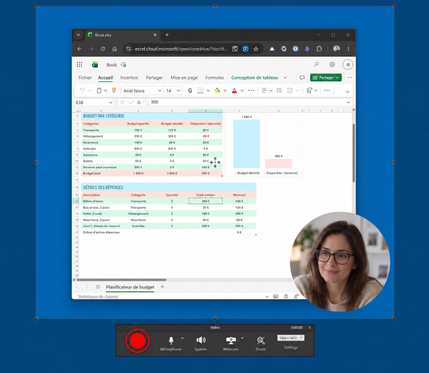The width and height of the screenshot is (429, 373).
Task: Click the Wrap text icon
Action: (279, 91)
